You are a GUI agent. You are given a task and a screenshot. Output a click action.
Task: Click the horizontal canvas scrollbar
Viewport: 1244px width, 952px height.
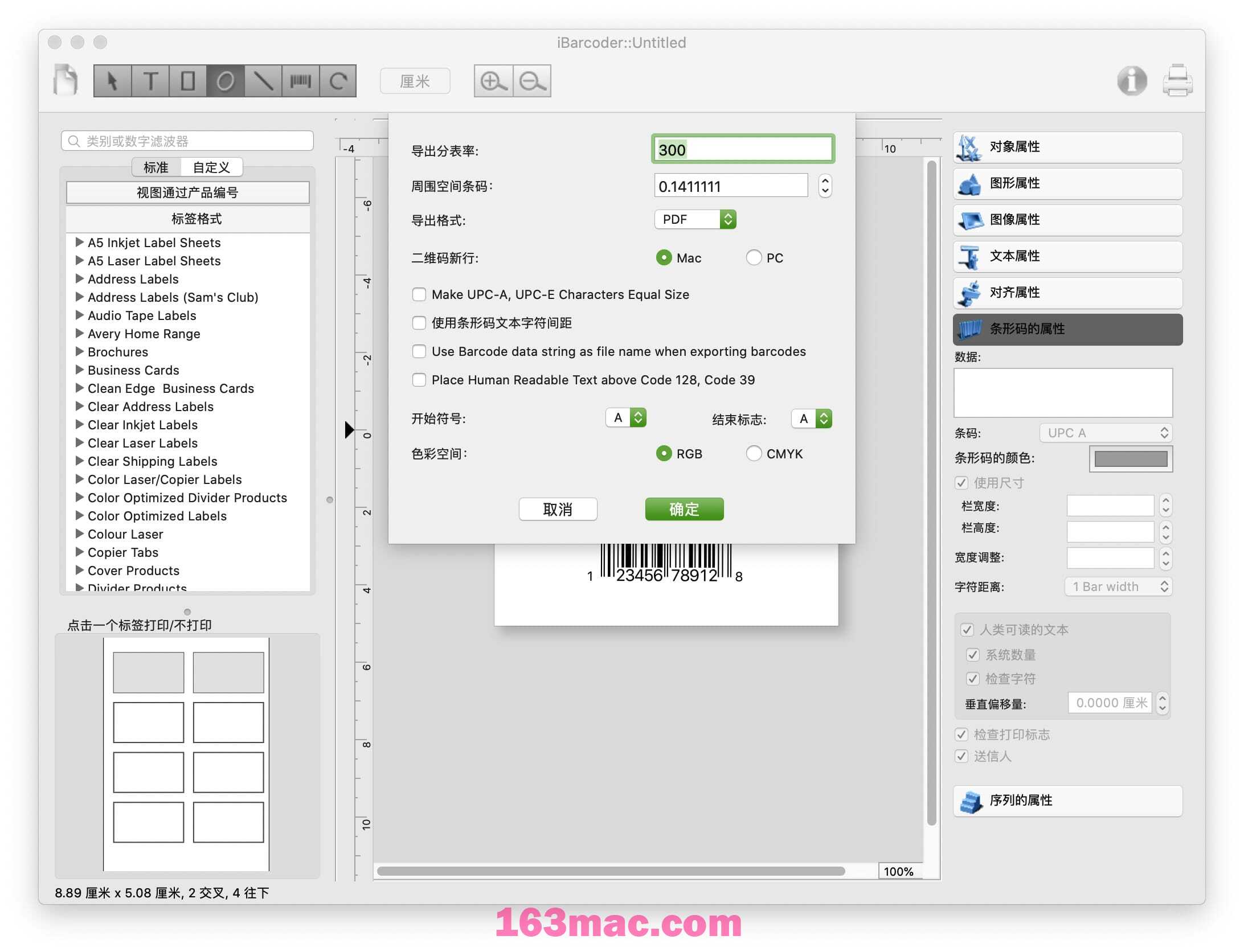[x=611, y=871]
